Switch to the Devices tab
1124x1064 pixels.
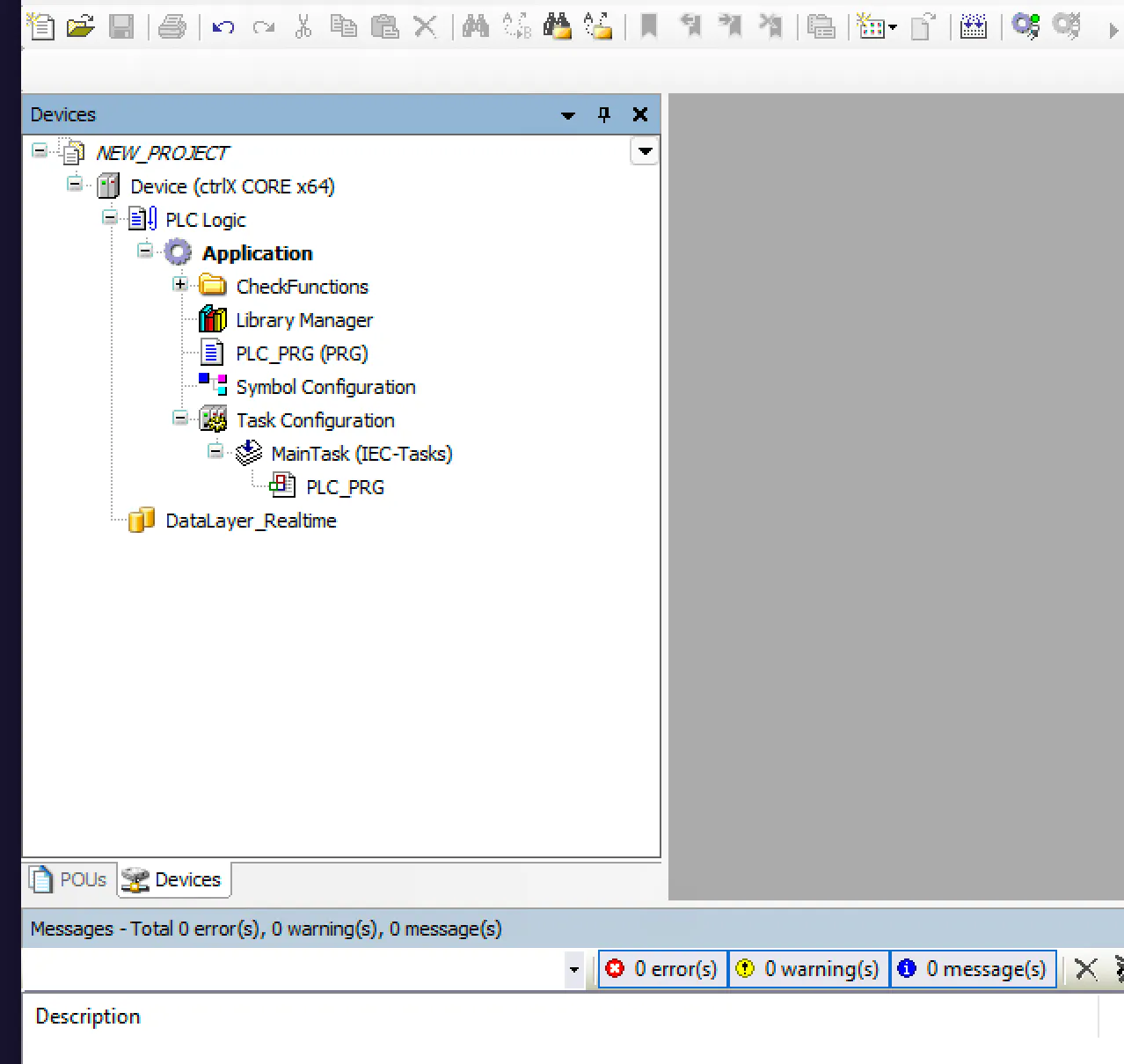click(x=173, y=879)
